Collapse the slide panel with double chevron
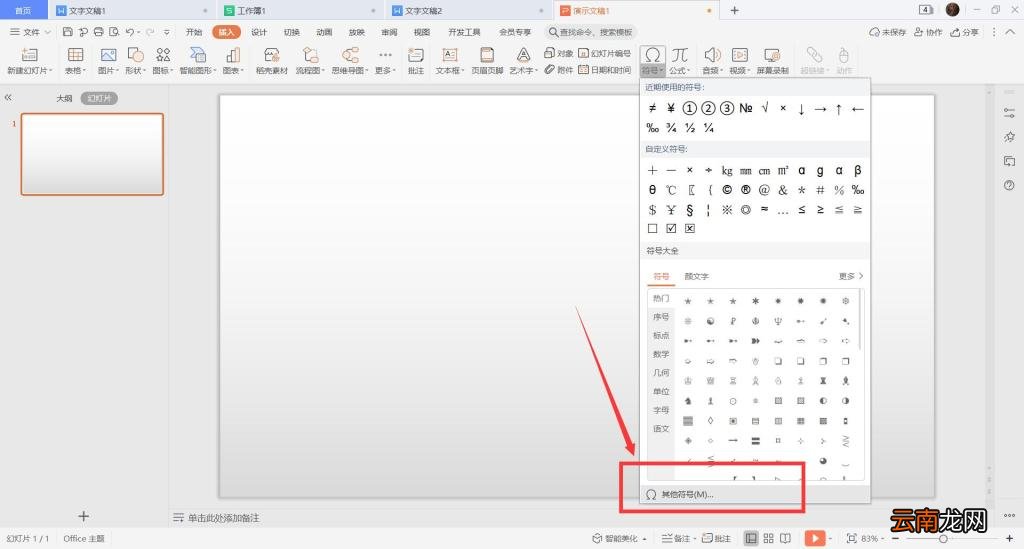This screenshot has width=1024, height=549. pyautogui.click(x=8, y=97)
